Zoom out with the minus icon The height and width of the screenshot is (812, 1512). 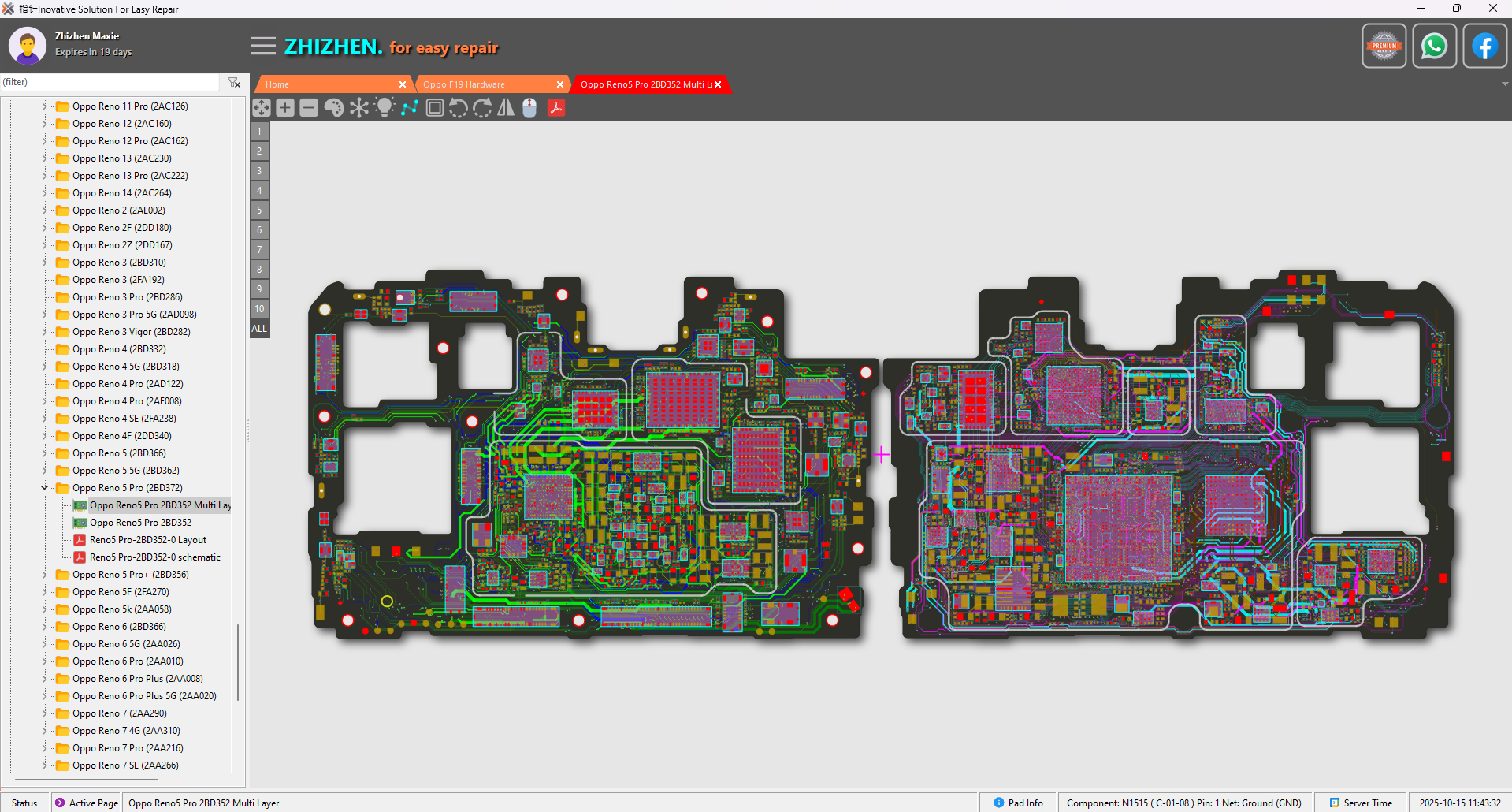coord(309,108)
